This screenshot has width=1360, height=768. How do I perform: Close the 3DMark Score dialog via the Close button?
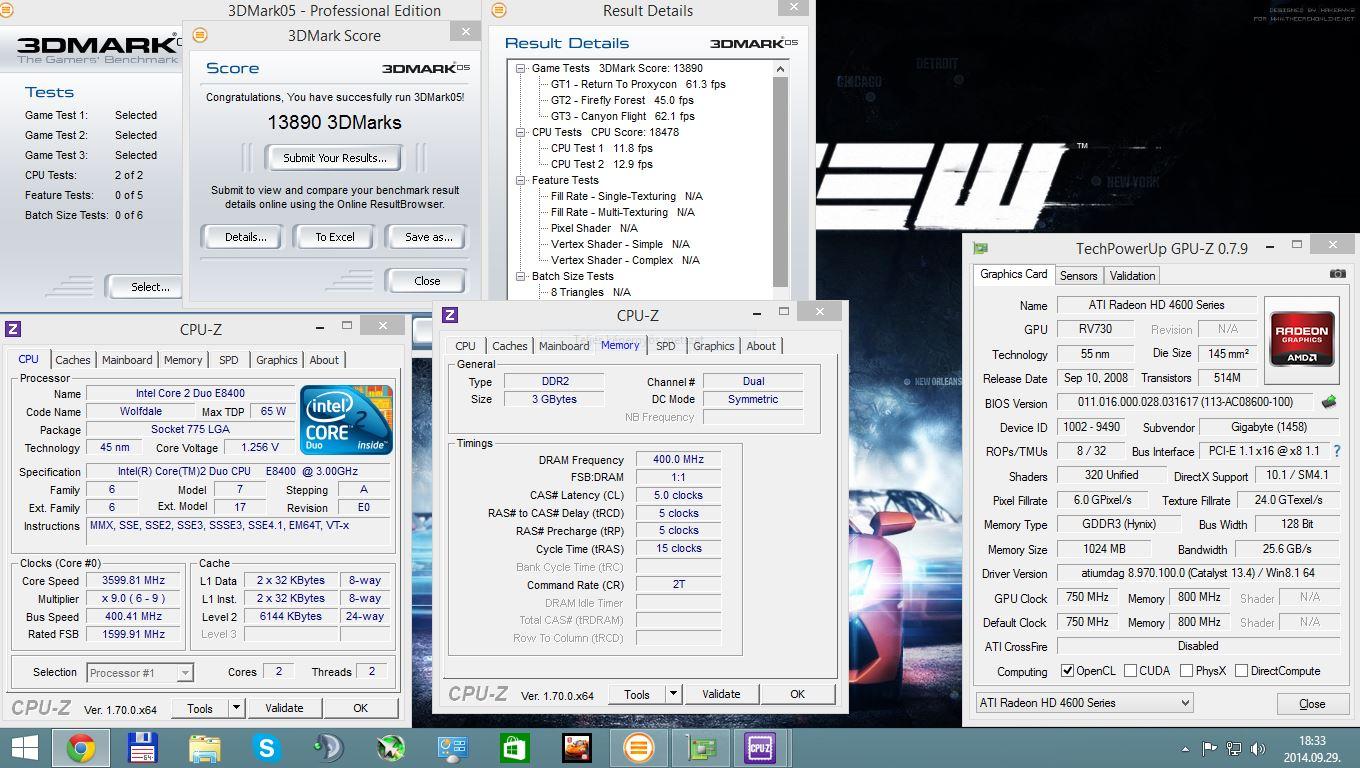[x=427, y=281]
